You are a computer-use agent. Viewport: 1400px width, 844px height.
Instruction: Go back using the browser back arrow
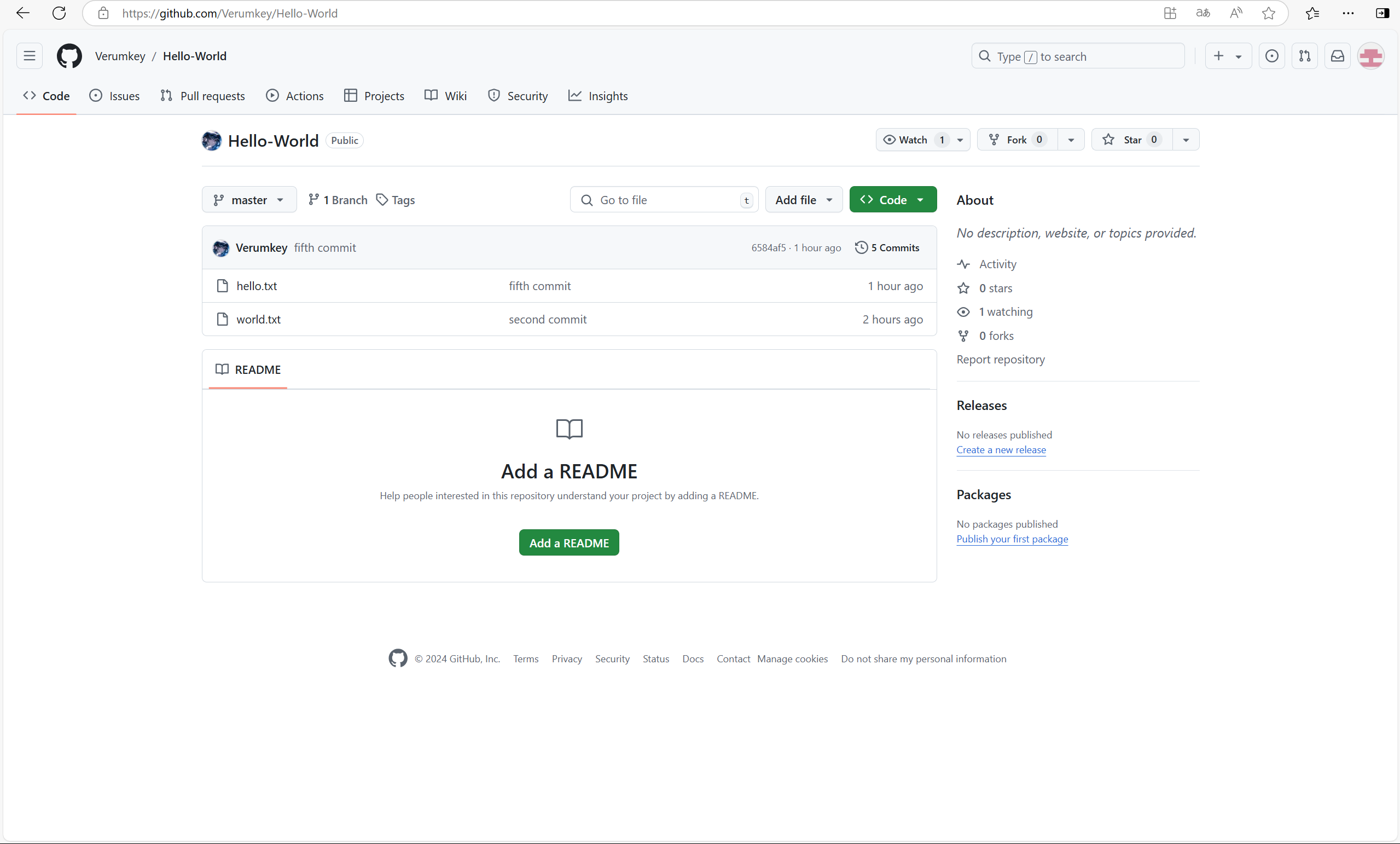coord(23,13)
